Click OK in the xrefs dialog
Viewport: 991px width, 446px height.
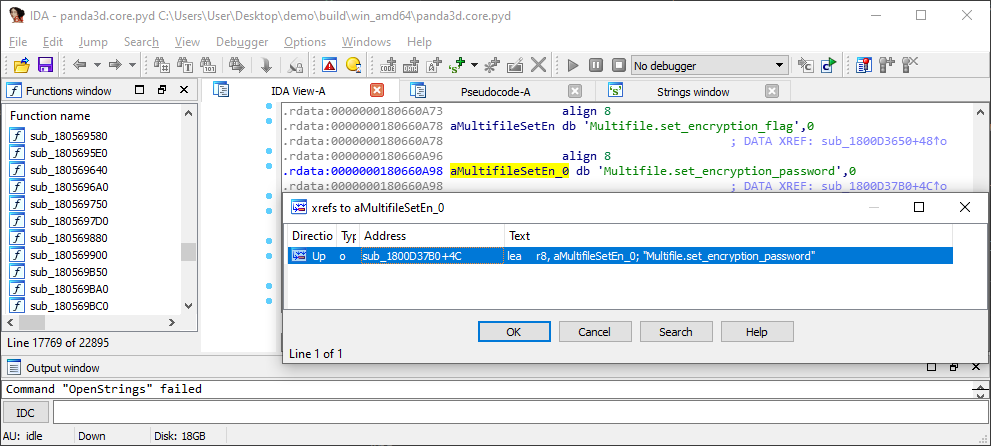[514, 332]
